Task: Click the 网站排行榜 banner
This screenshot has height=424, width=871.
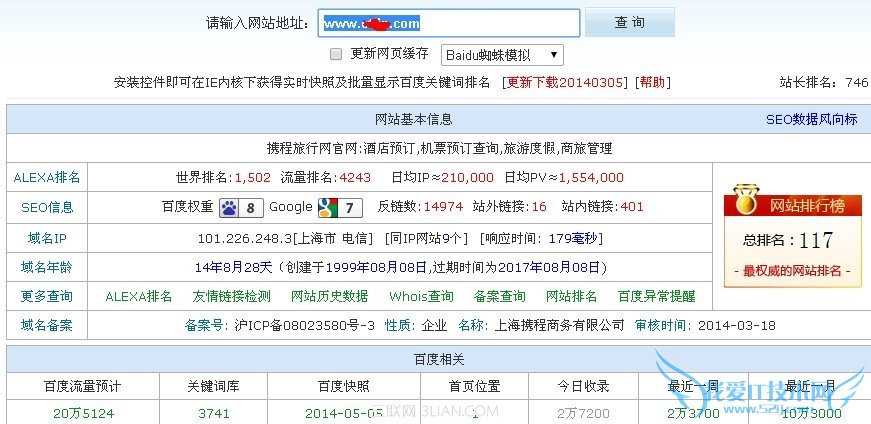Action: pyautogui.click(x=793, y=206)
